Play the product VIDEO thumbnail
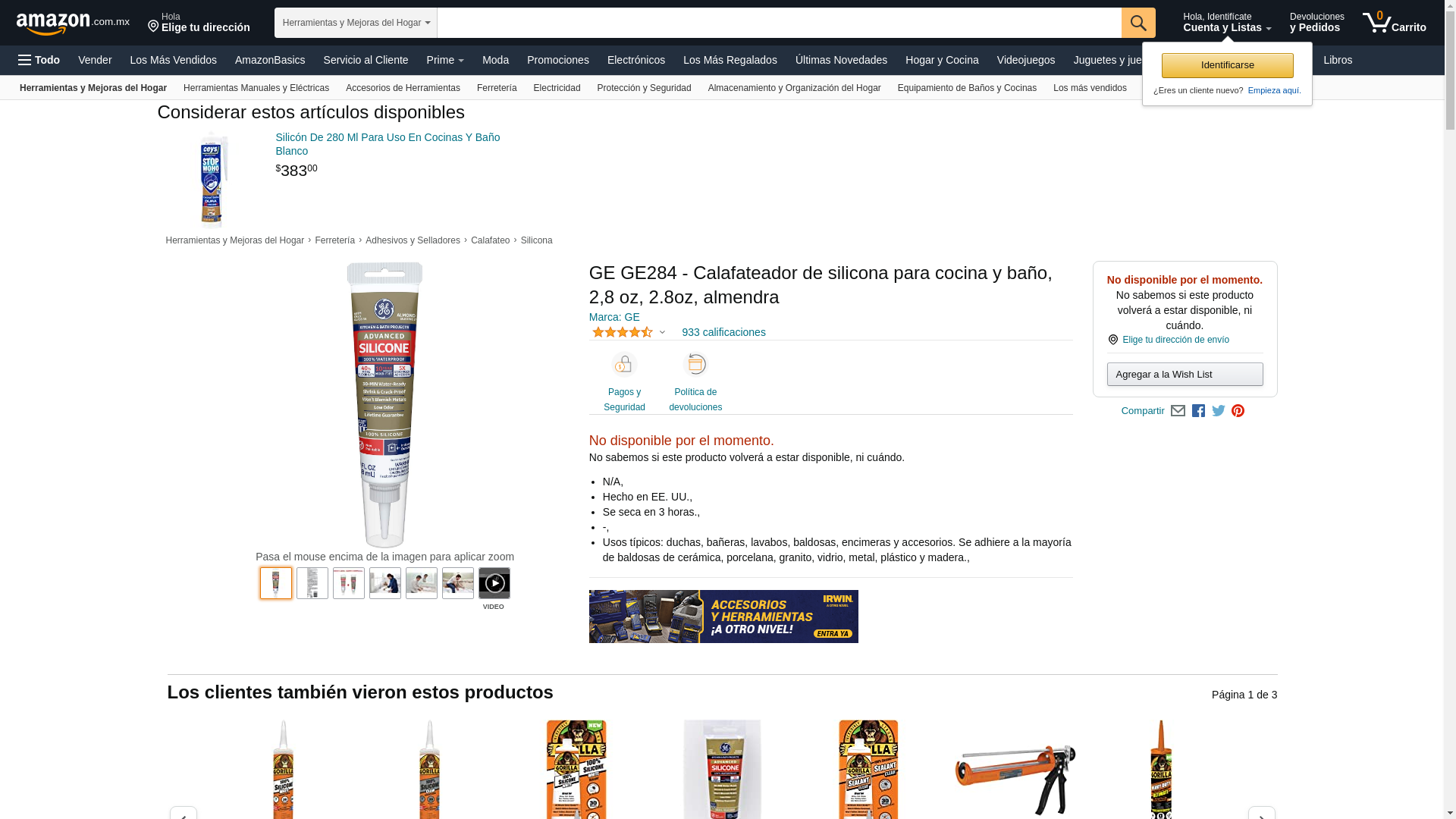This screenshot has height=819, width=1456. coord(494,583)
